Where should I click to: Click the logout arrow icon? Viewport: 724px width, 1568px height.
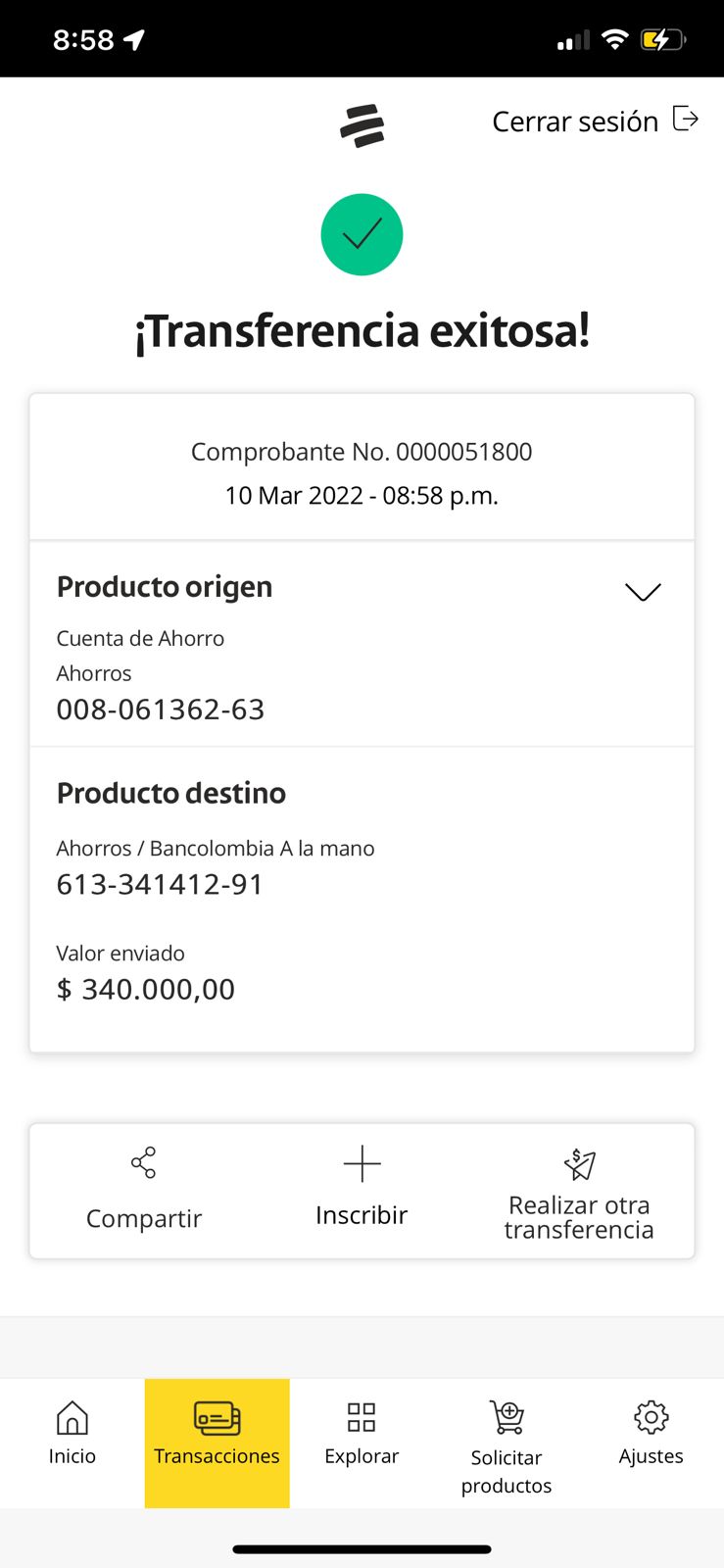(686, 120)
